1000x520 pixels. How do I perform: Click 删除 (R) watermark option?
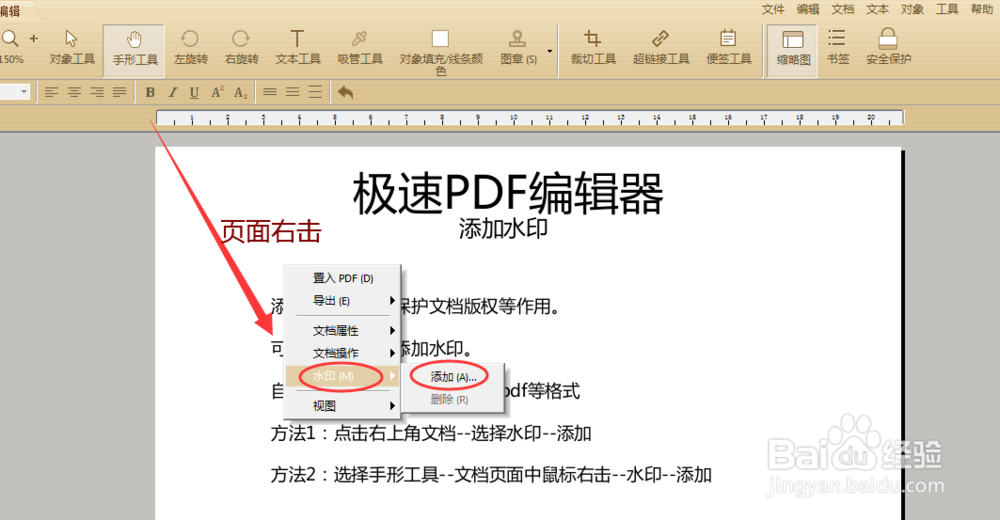(453, 399)
